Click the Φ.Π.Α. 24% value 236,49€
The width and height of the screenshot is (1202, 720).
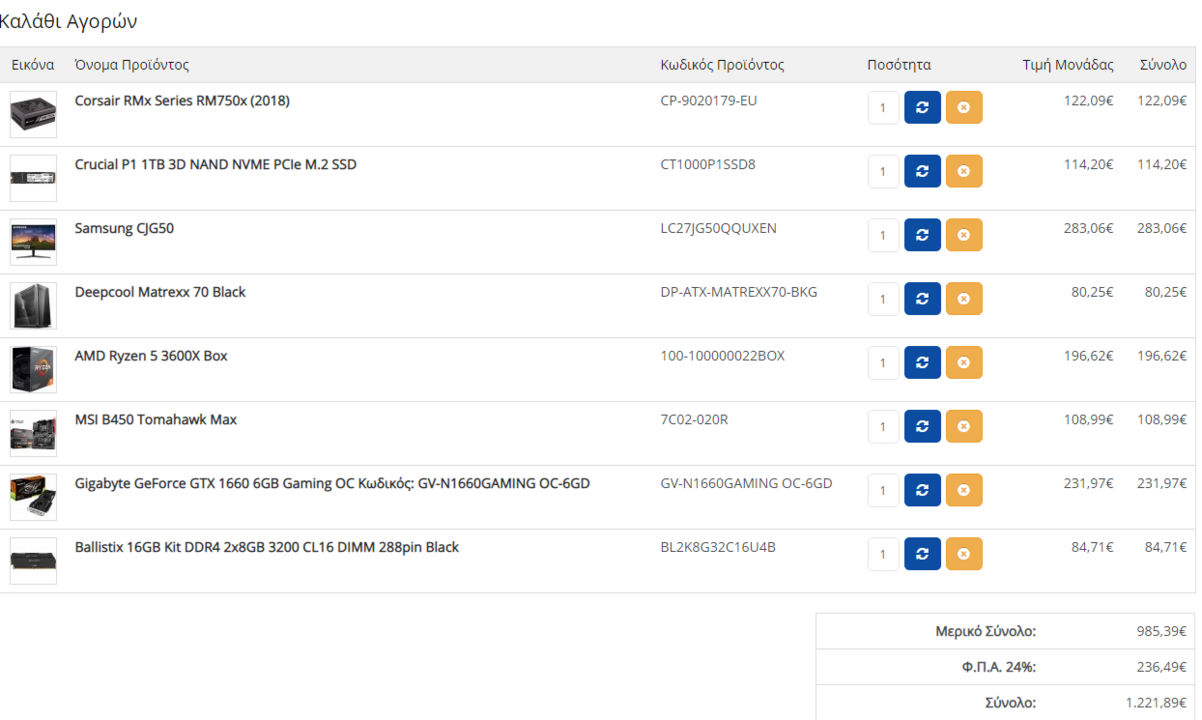(1162, 667)
